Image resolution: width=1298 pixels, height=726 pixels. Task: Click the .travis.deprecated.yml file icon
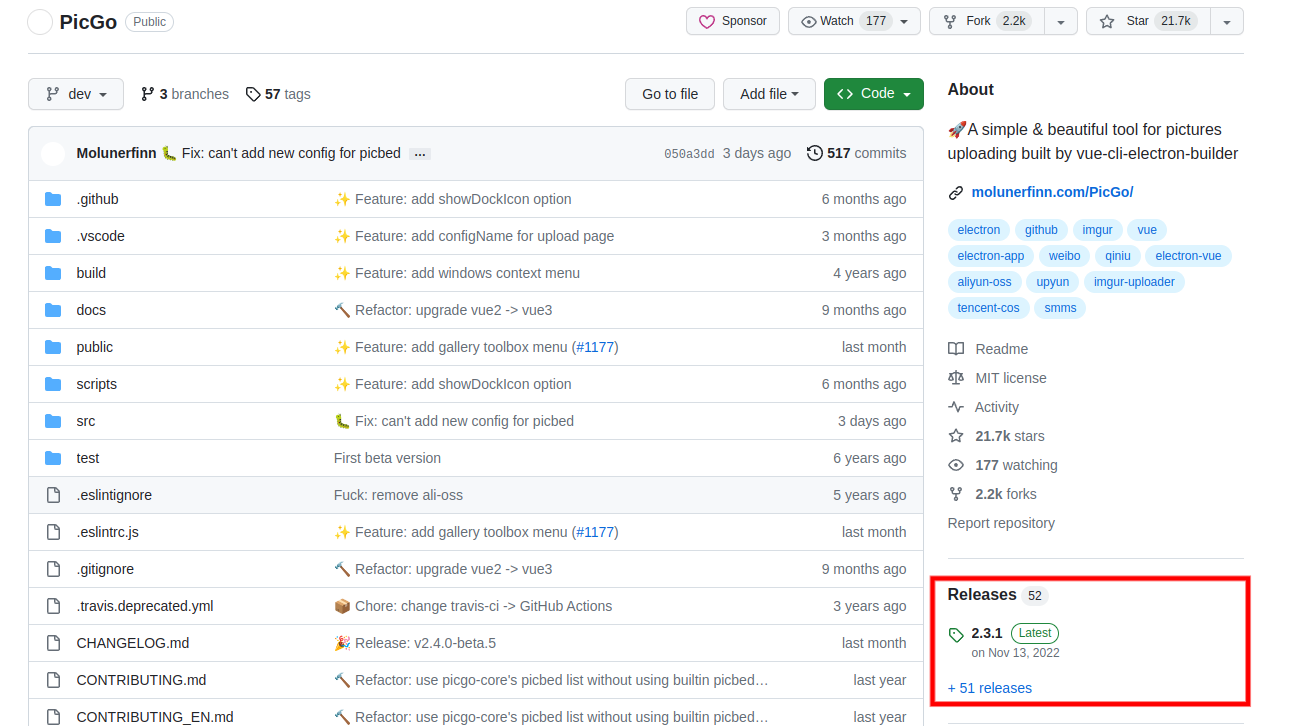[53, 606]
